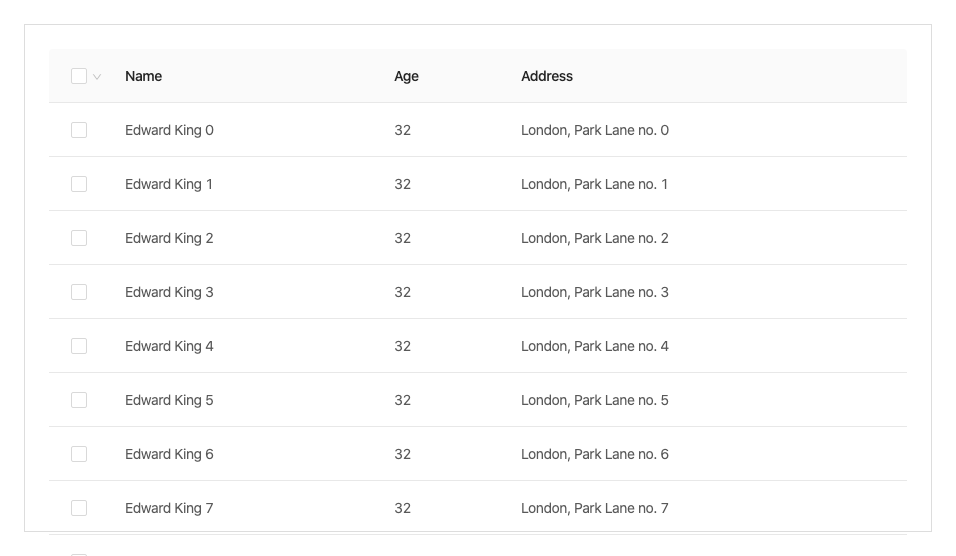
Task: Select Edward King 5 using its checkbox
Action: (79, 400)
